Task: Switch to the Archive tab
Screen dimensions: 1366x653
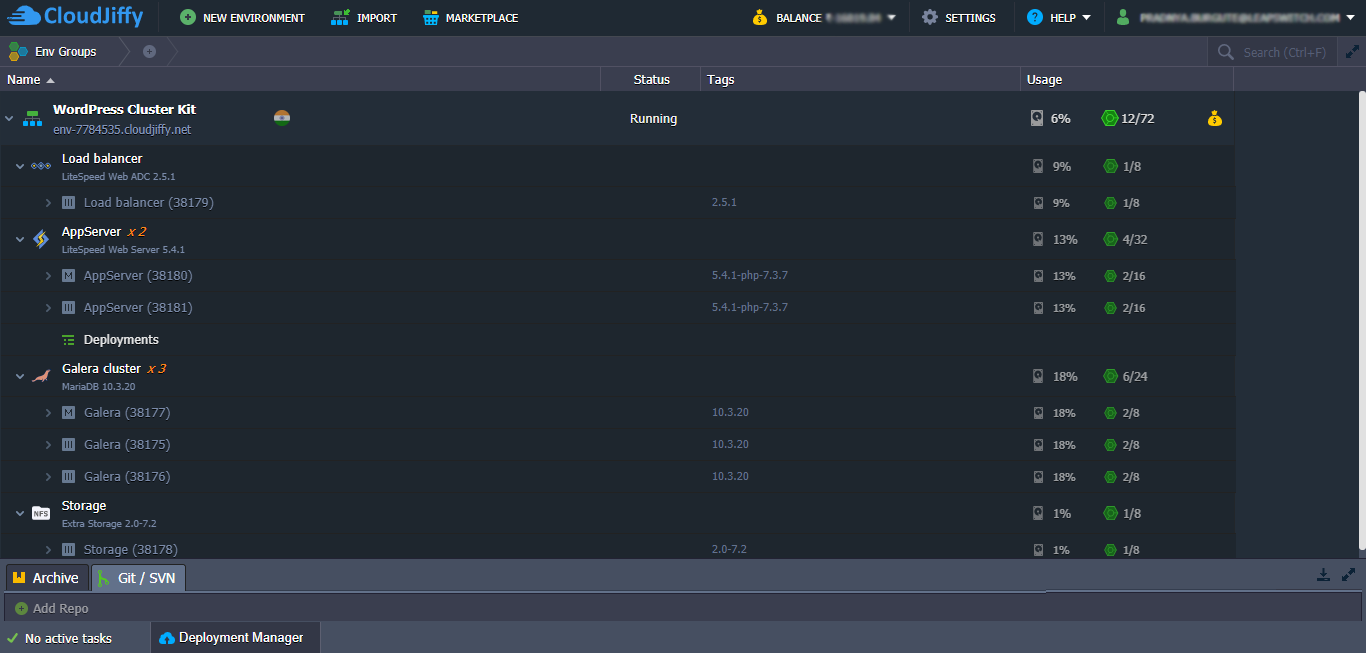Action: [46, 578]
